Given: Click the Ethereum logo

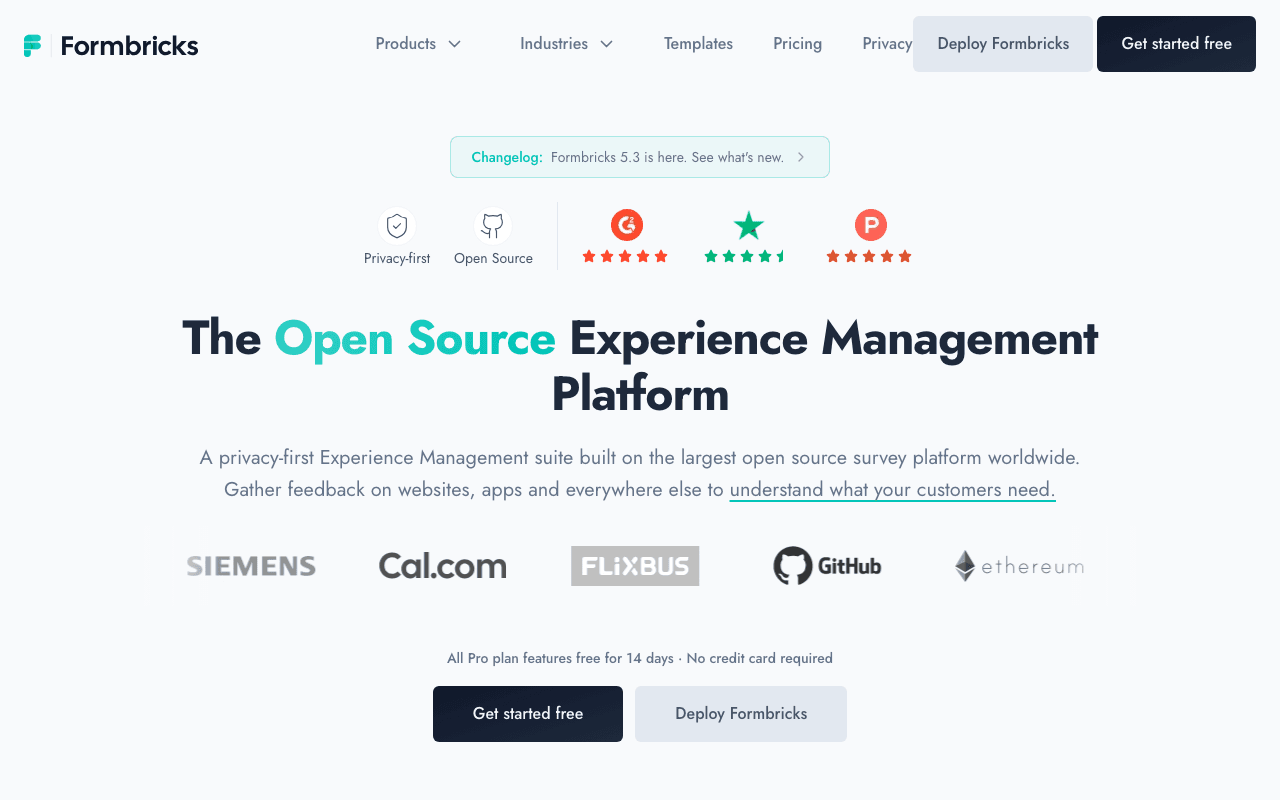Looking at the screenshot, I should tap(1019, 566).
